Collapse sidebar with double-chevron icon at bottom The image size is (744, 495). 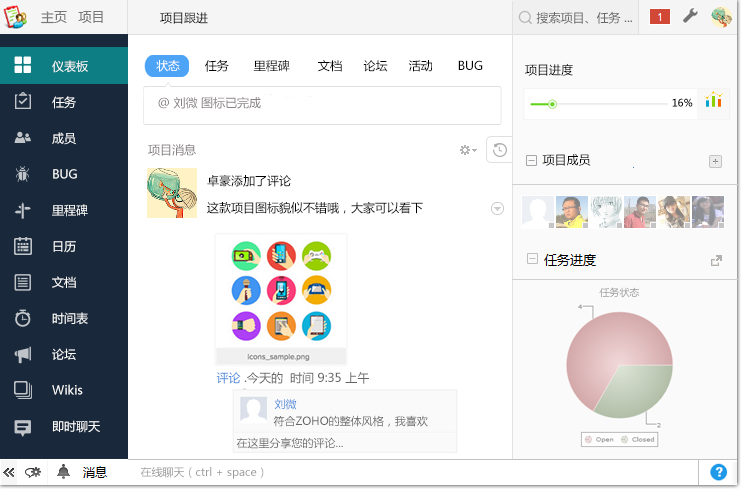9,472
